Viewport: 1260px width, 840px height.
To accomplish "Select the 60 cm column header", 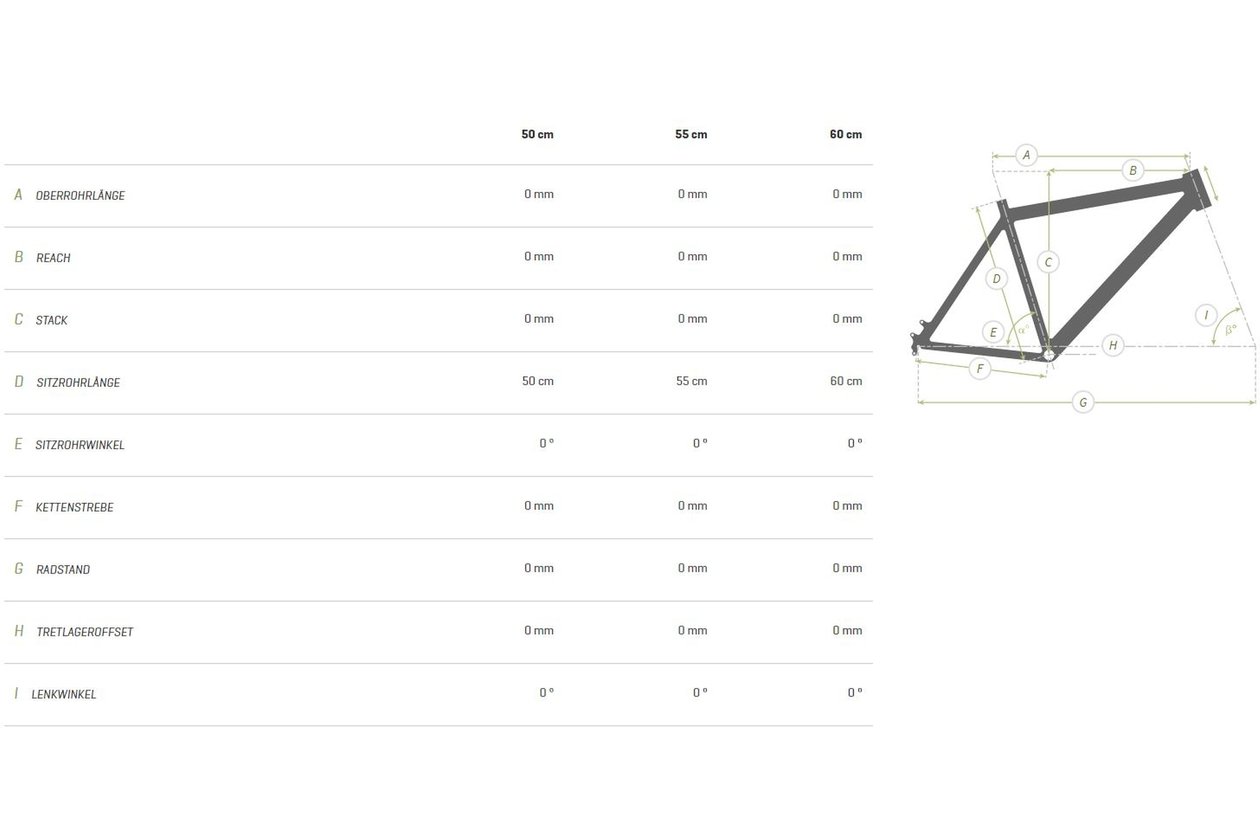I will [x=846, y=134].
